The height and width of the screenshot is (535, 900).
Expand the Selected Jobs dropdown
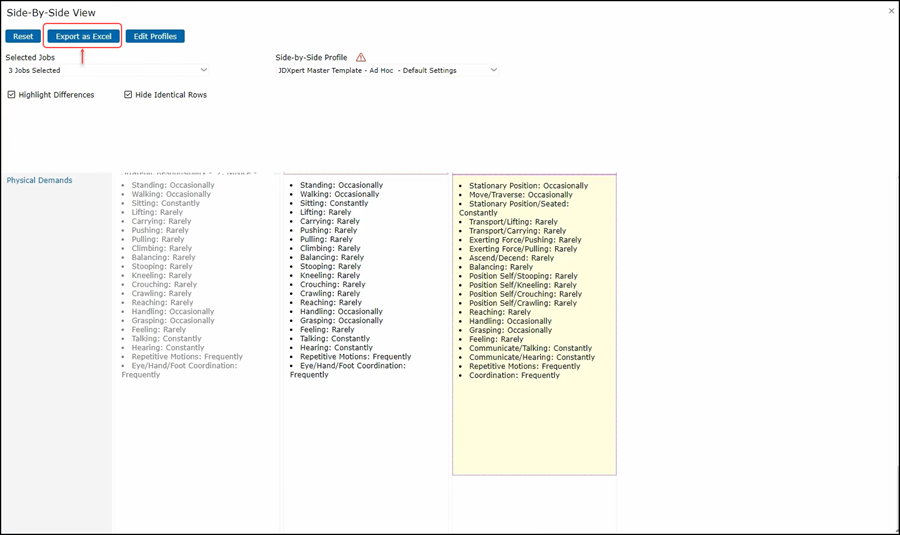[x=107, y=71]
